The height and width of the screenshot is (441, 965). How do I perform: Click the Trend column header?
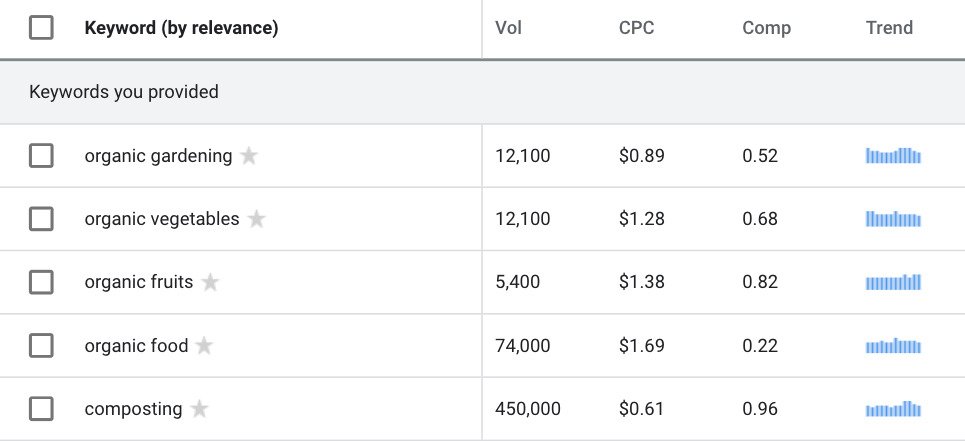pyautogui.click(x=889, y=28)
